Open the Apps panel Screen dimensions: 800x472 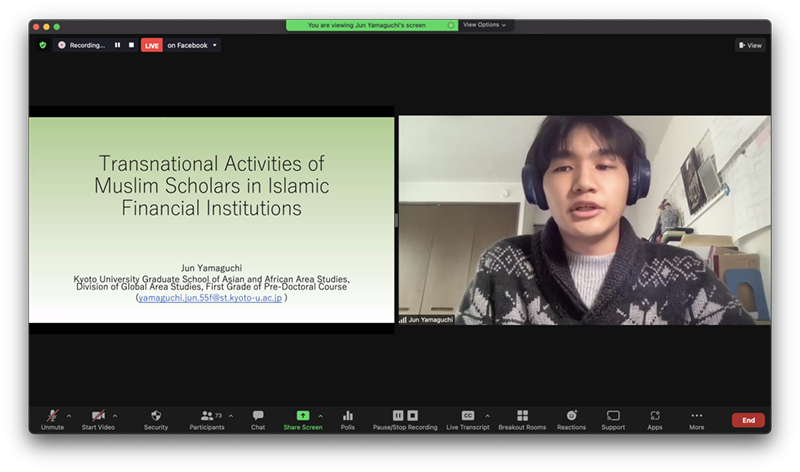(655, 416)
